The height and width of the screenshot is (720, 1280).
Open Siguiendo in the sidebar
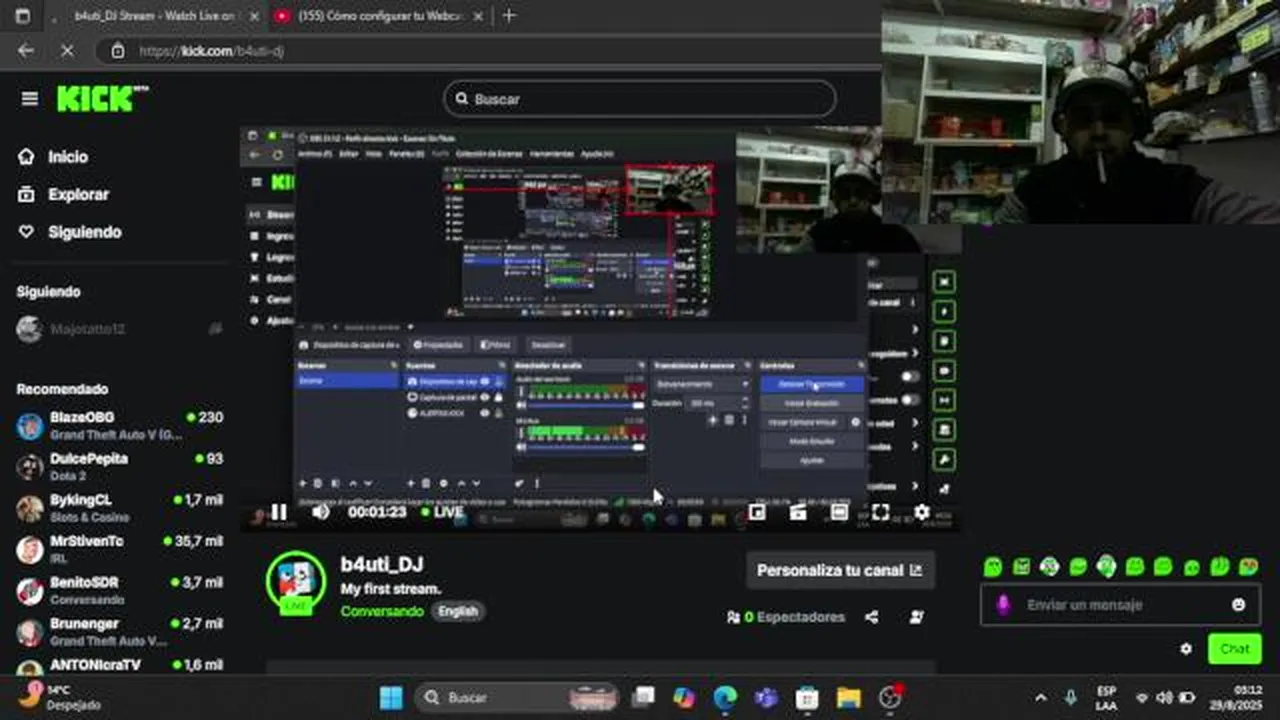[x=69, y=231]
